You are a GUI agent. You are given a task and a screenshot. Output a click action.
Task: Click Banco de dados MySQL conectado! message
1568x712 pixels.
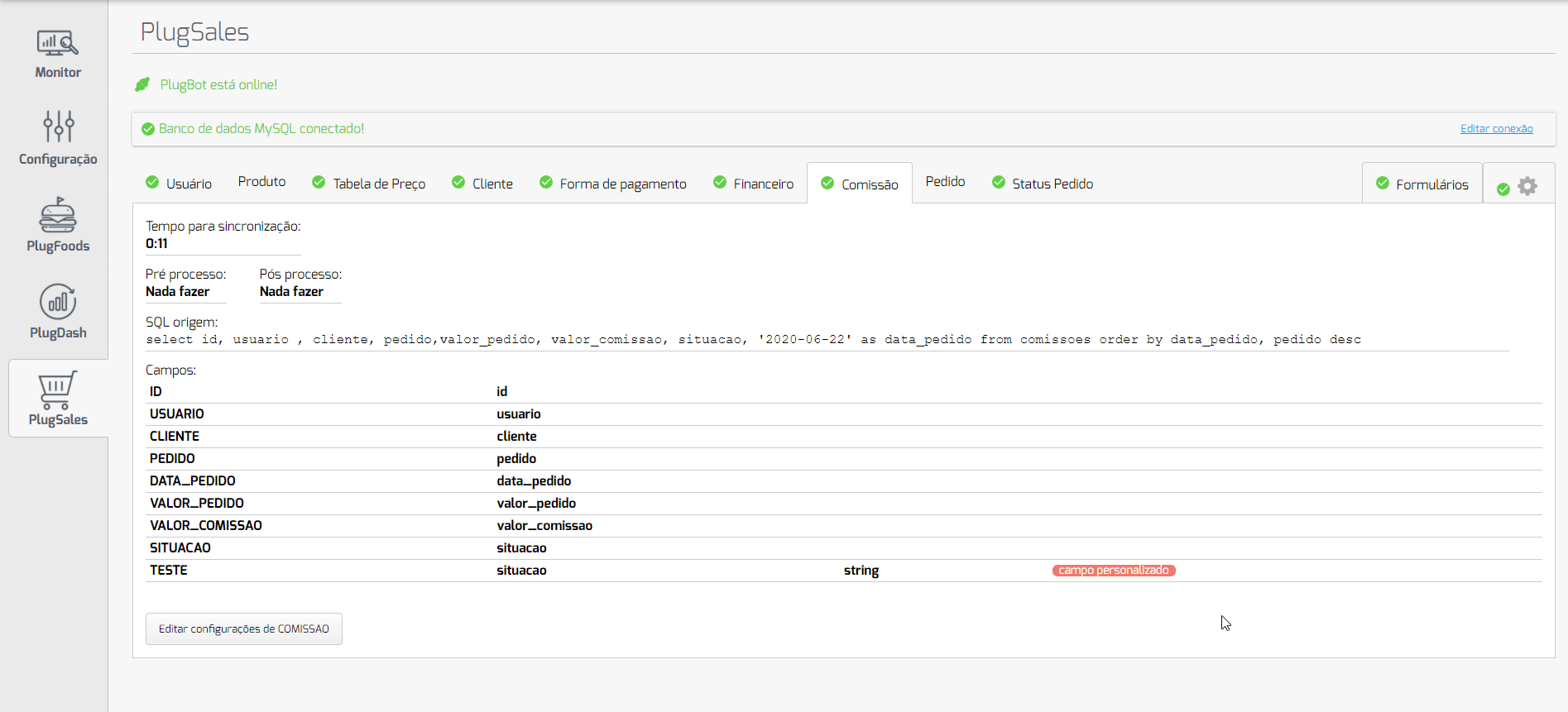click(261, 129)
